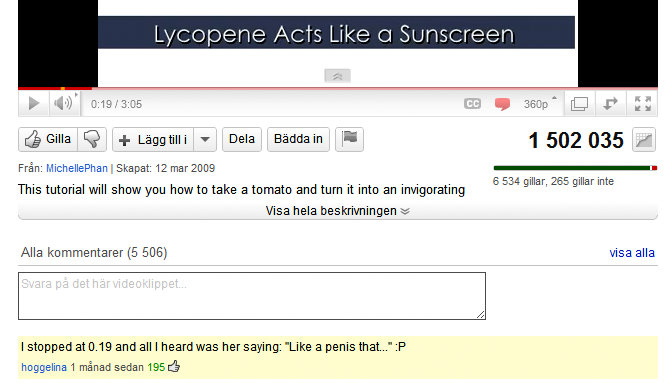This screenshot has width=665, height=383.
Task: Expand Visa hela beskrivningen
Action: coord(338,211)
